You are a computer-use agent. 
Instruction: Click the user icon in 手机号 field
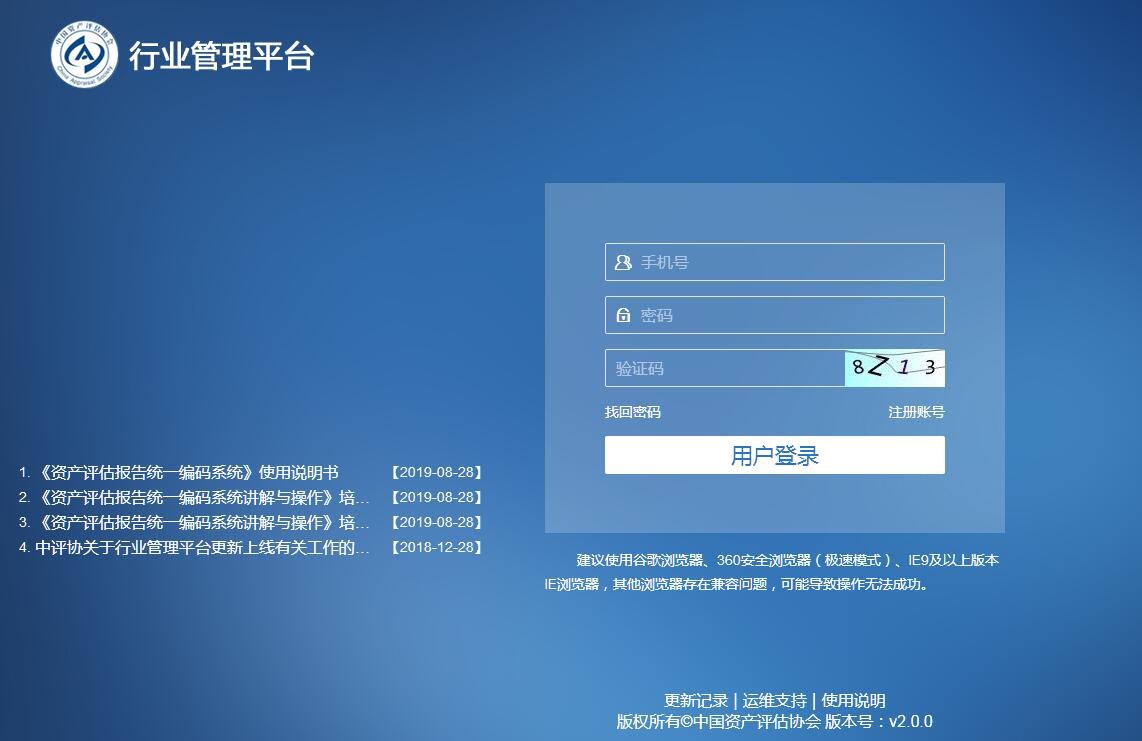(x=623, y=263)
